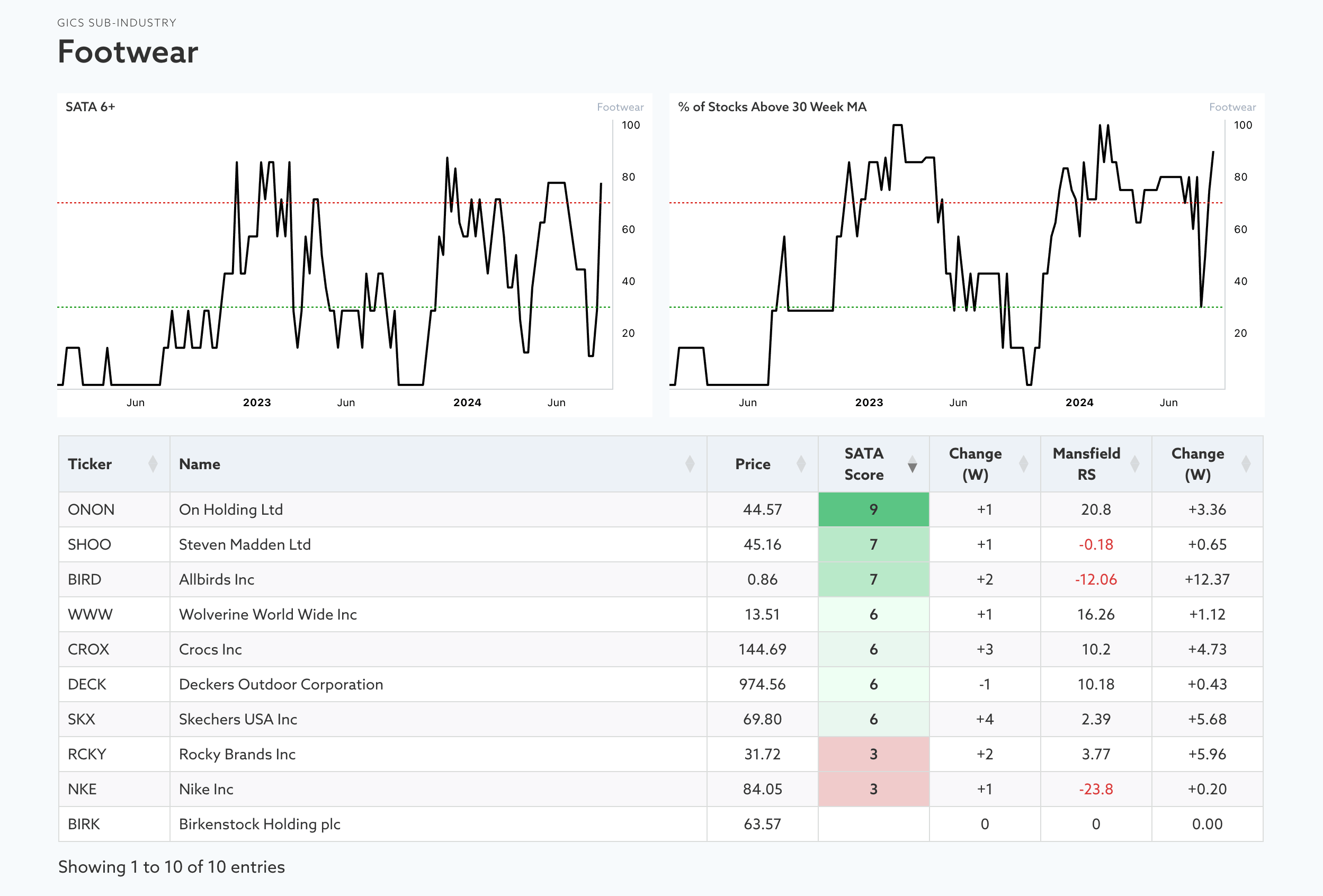
Task: Sort by last Change (W) arrows
Action: 1246,464
